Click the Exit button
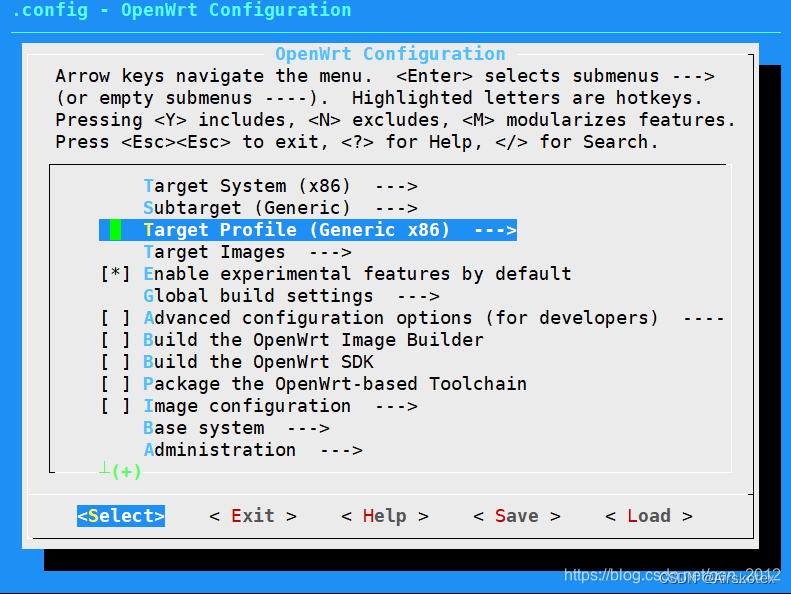 point(253,516)
